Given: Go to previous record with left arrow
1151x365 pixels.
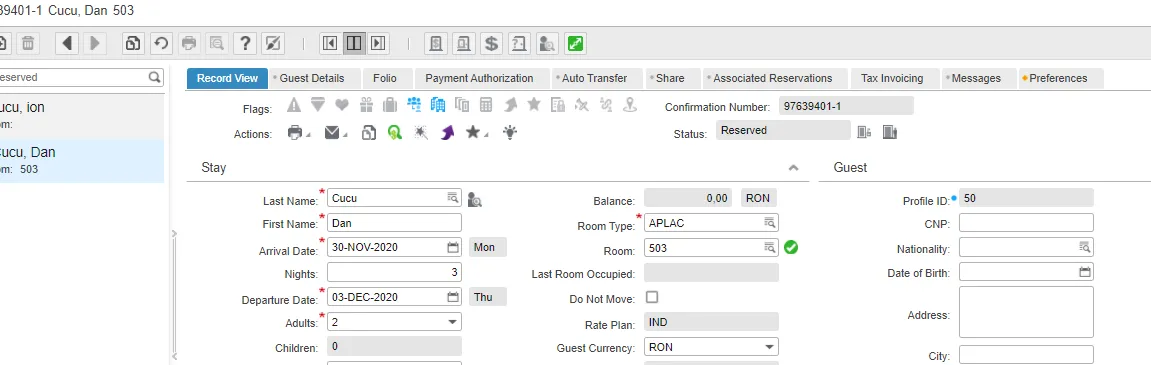Looking at the screenshot, I should tap(67, 43).
